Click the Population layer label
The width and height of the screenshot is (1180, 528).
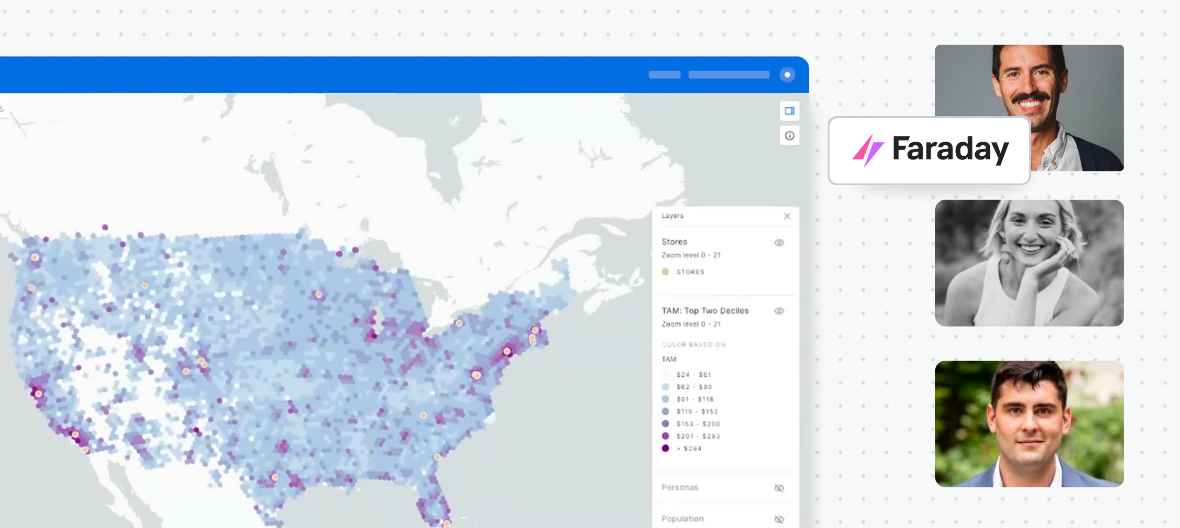[x=683, y=519]
